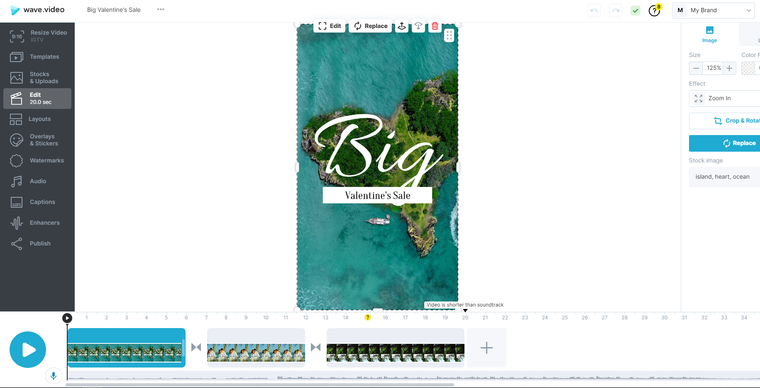Click the anchor layer icon in canvas toolbar

click(402, 26)
